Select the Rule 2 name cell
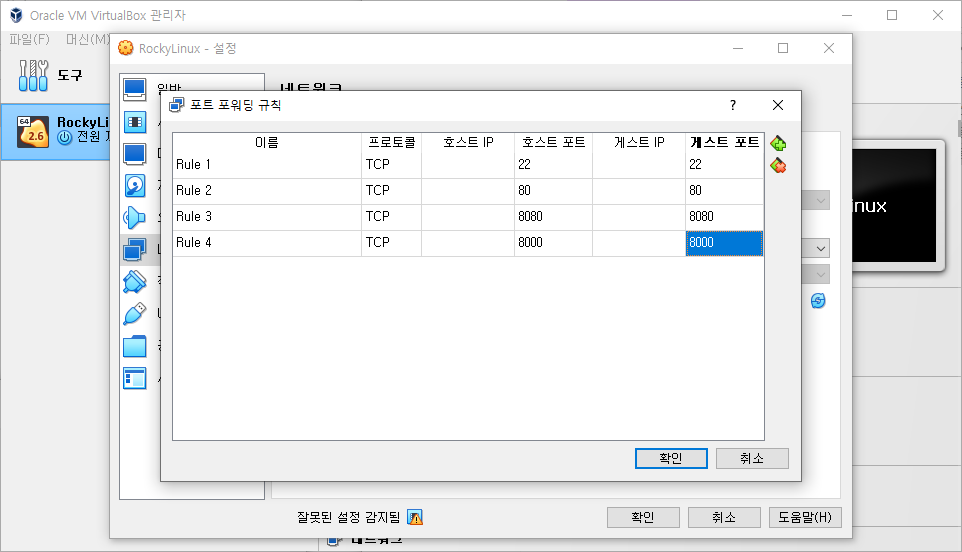The image size is (962, 552). [x=267, y=191]
